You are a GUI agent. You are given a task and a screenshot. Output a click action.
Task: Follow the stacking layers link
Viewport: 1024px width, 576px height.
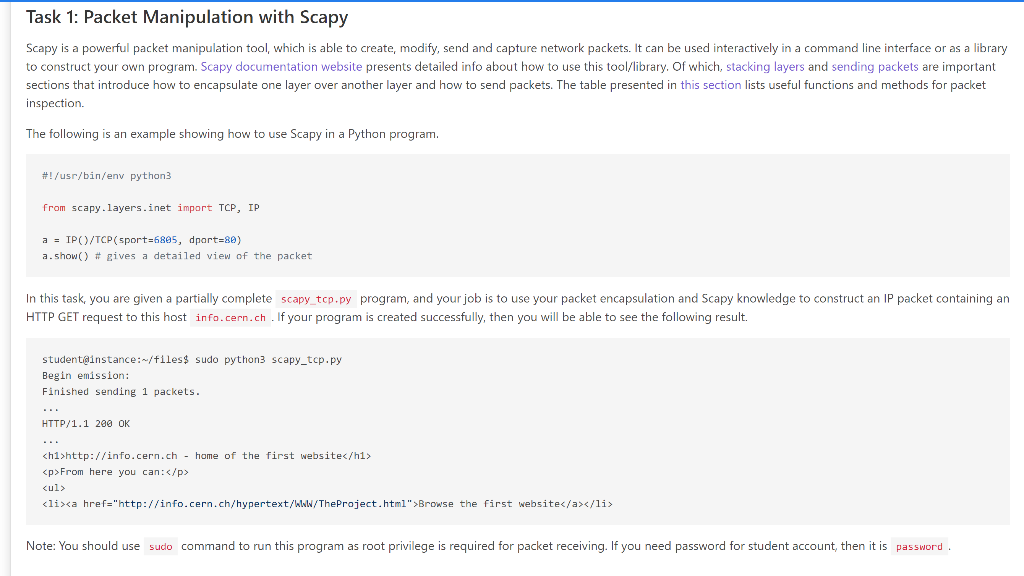[765, 67]
